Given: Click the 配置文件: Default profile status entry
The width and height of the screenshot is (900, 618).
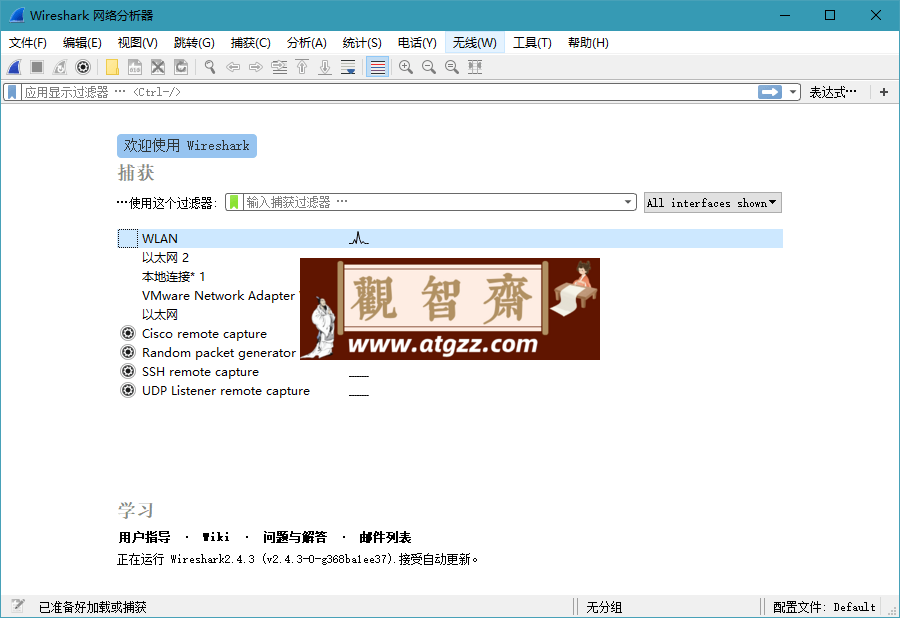Looking at the screenshot, I should pyautogui.click(x=824, y=607).
